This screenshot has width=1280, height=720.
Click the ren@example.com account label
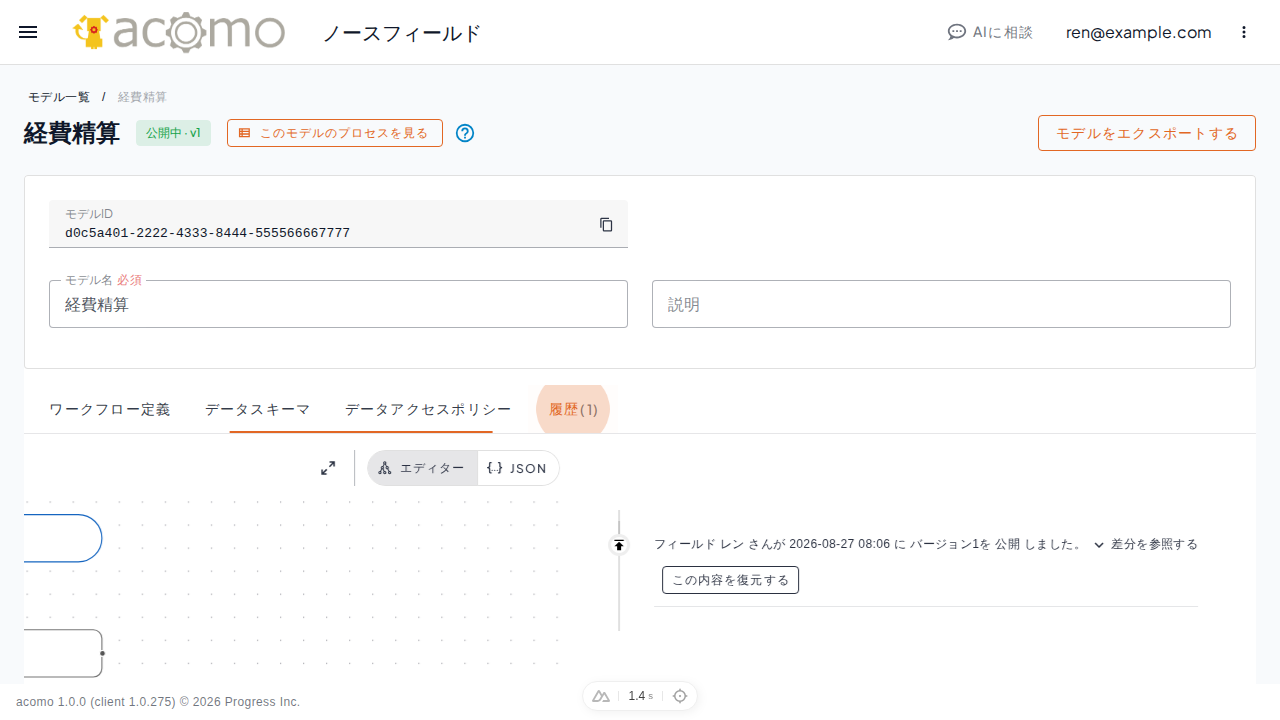click(x=1138, y=32)
